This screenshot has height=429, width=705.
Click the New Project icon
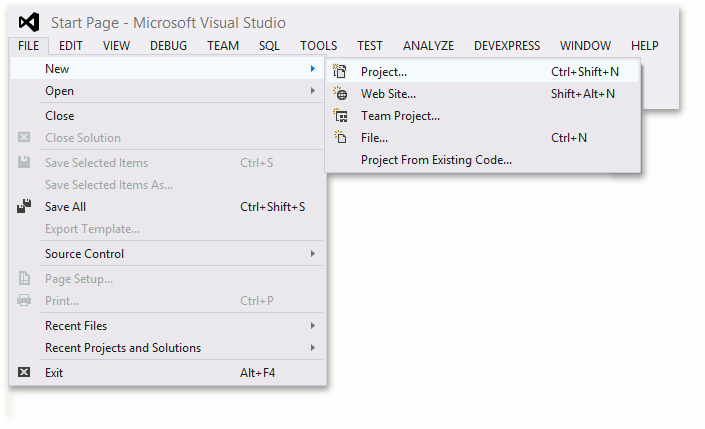tap(340, 72)
